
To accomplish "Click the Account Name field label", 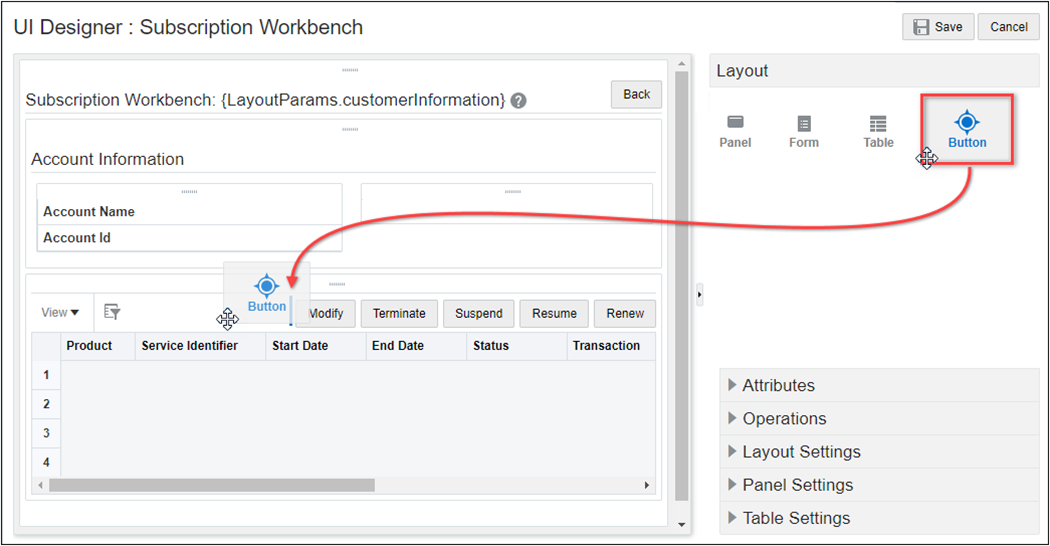I will (89, 212).
